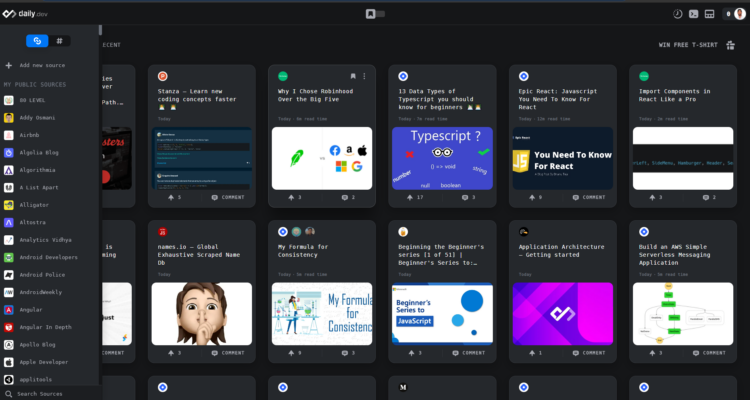The height and width of the screenshot is (400, 750).
Task: Click sidebar scrollbar handle
Action: 100,30
